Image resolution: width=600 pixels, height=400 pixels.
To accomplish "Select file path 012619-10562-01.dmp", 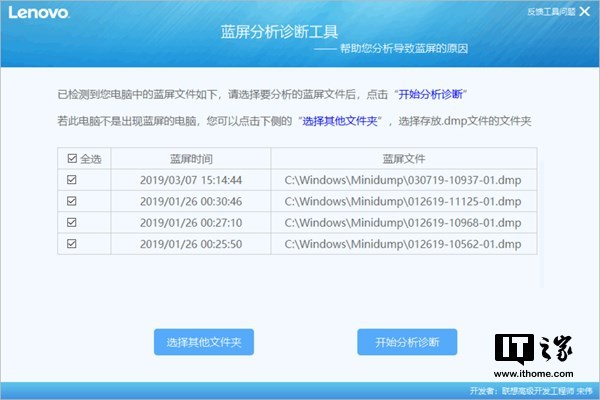I will pyautogui.click(x=403, y=244).
